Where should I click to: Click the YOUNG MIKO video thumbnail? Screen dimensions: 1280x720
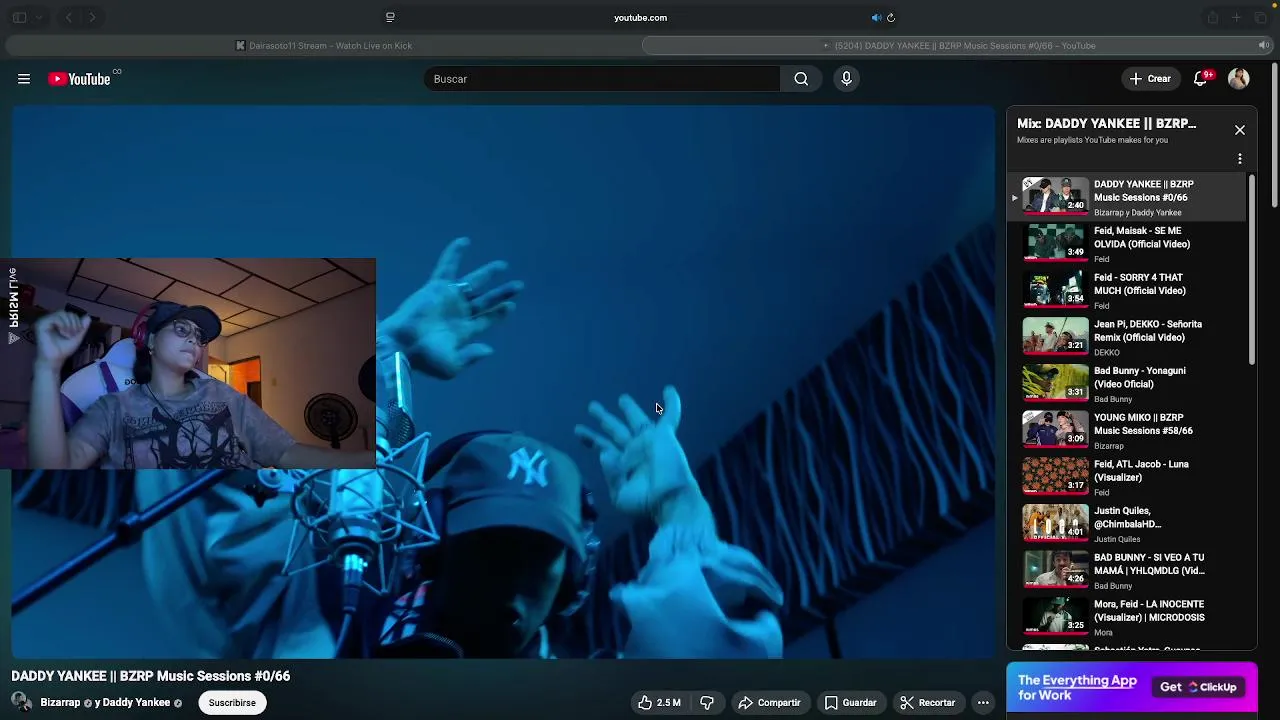(x=1055, y=428)
